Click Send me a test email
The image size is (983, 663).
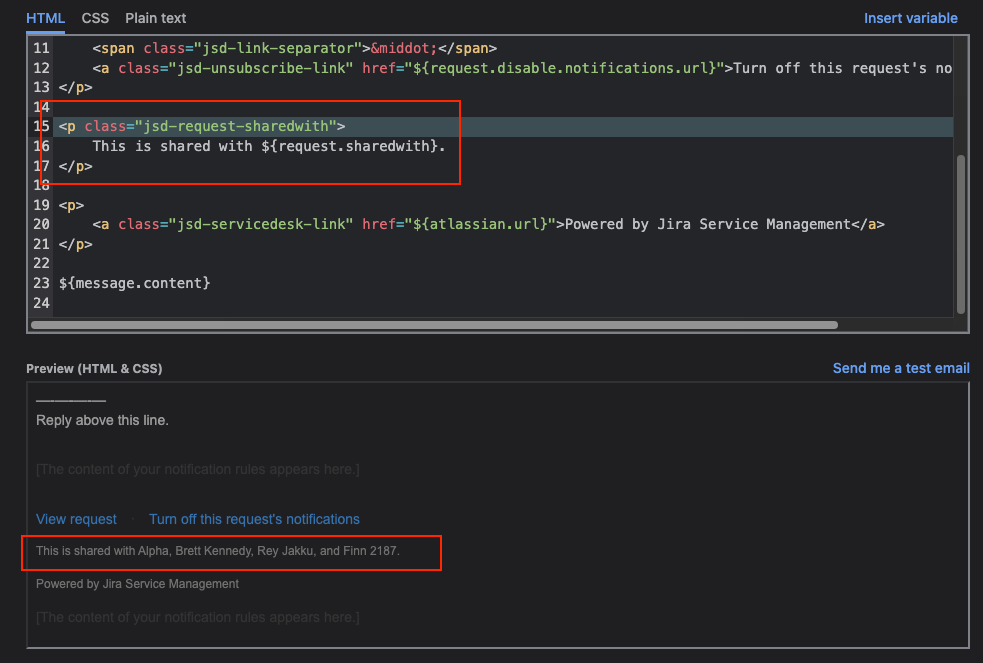click(901, 368)
